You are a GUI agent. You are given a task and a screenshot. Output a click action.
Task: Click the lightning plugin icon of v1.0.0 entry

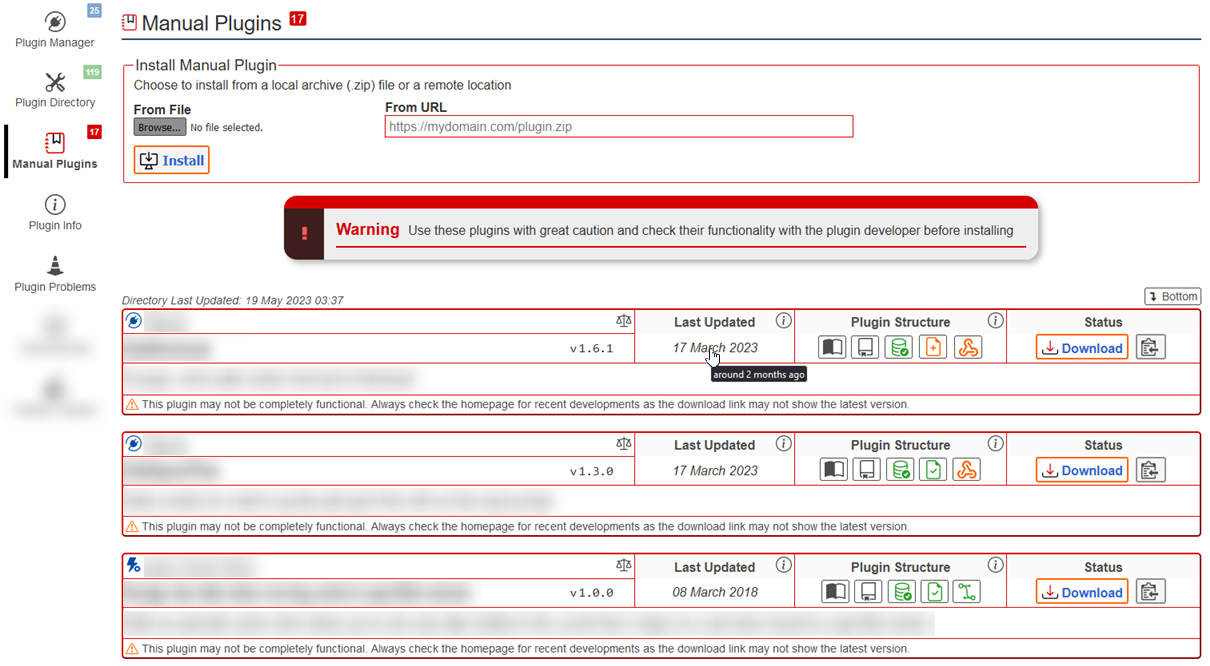tap(134, 565)
